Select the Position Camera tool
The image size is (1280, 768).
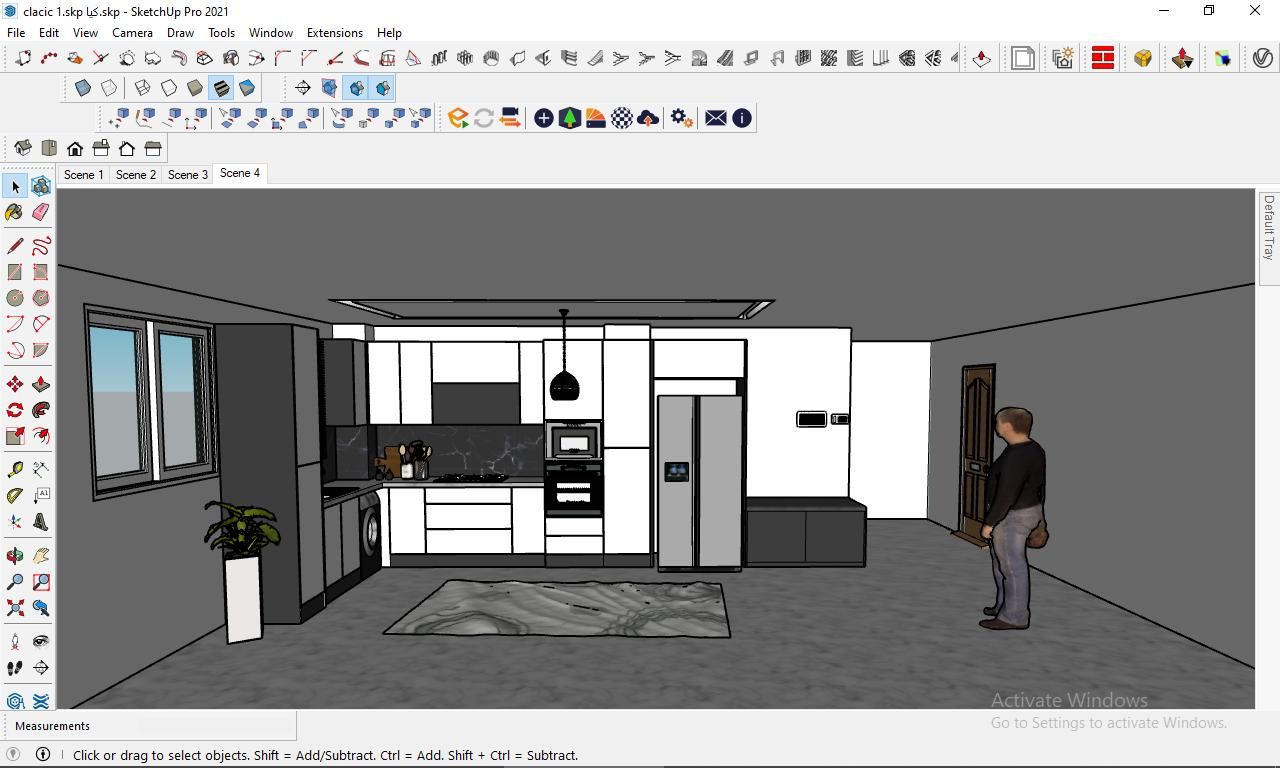(15, 641)
